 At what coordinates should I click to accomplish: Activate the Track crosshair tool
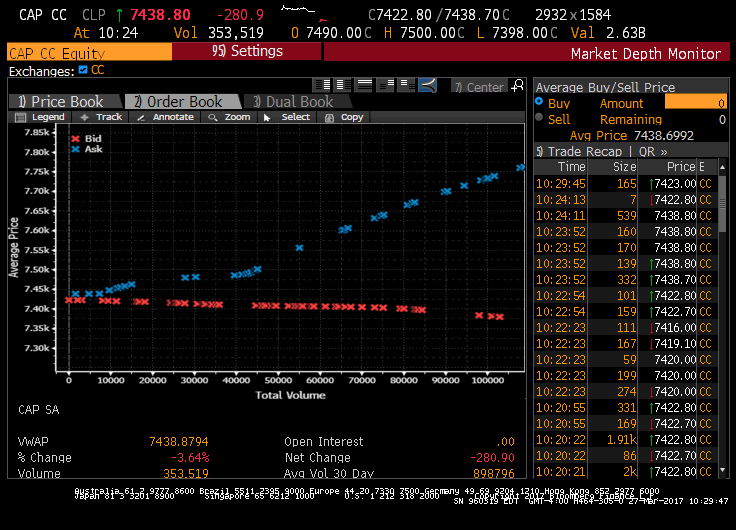[x=101, y=117]
